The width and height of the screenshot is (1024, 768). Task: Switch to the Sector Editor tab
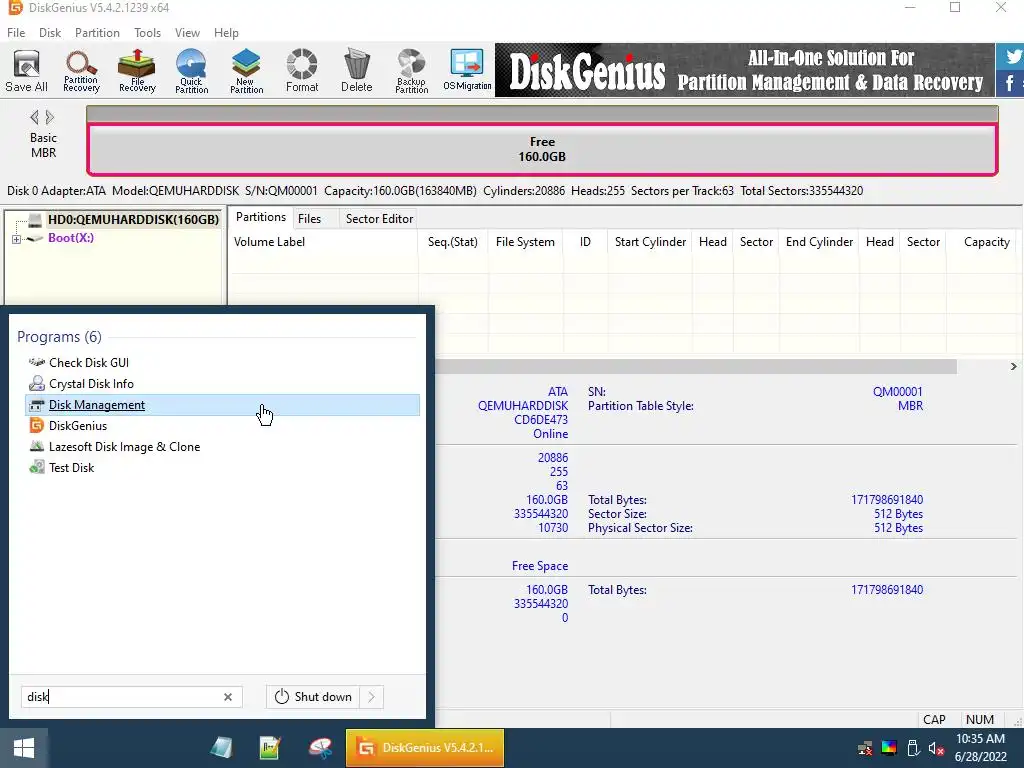[379, 219]
